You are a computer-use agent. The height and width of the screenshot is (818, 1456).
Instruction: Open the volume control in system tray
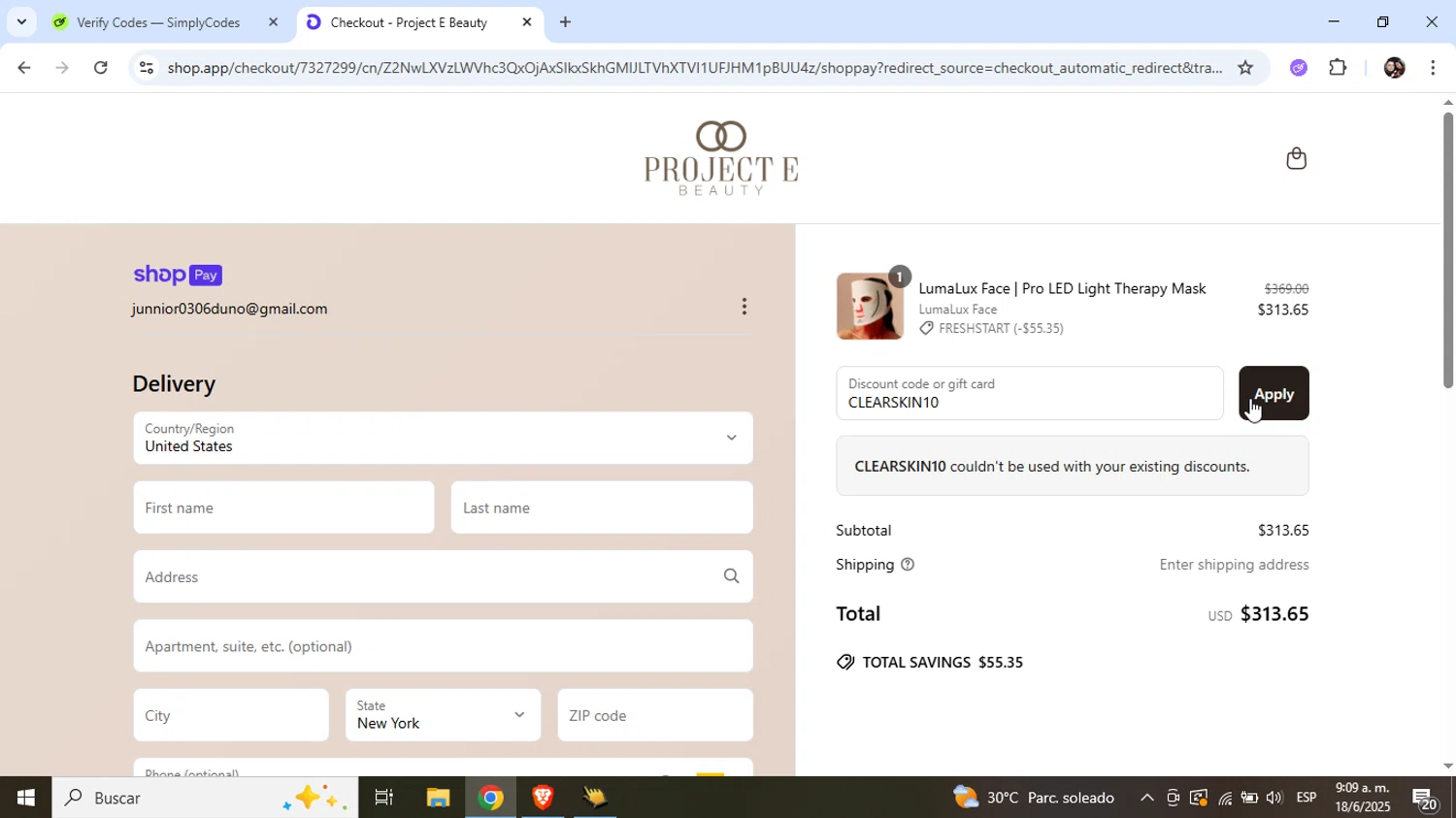pyautogui.click(x=1274, y=799)
